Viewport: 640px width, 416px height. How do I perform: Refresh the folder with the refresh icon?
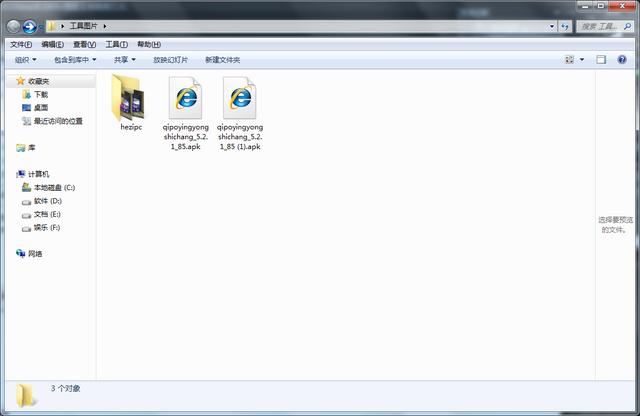pos(565,27)
